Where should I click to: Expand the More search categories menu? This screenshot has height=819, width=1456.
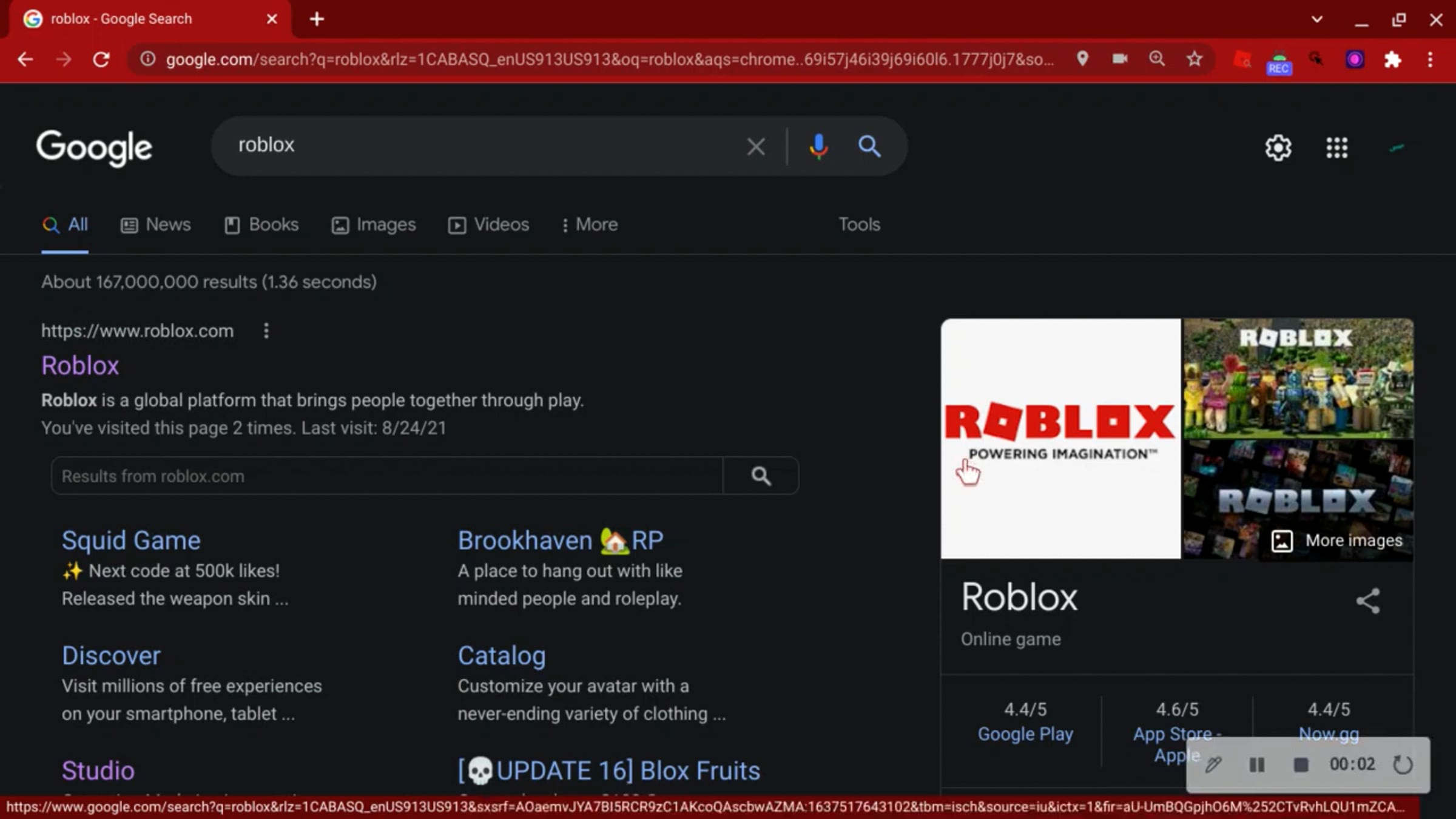click(589, 224)
